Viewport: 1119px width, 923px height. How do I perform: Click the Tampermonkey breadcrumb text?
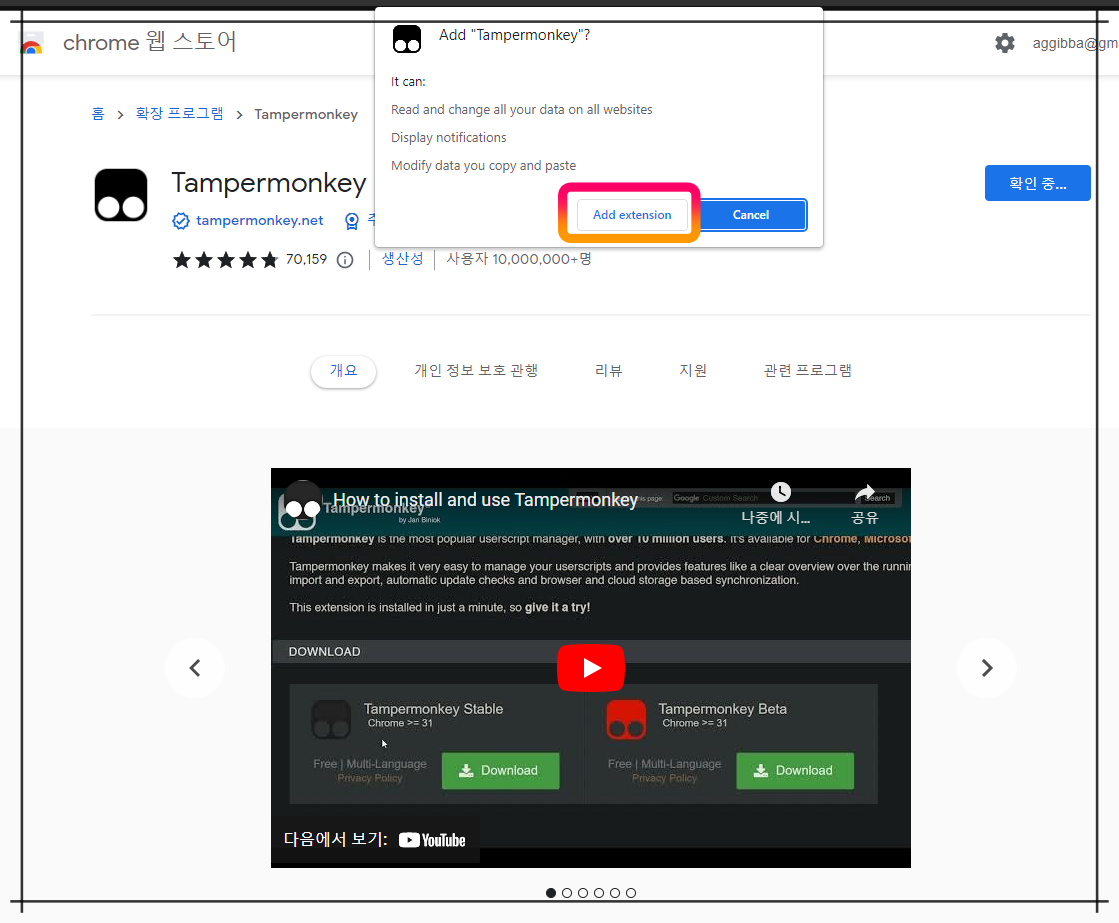pos(306,114)
